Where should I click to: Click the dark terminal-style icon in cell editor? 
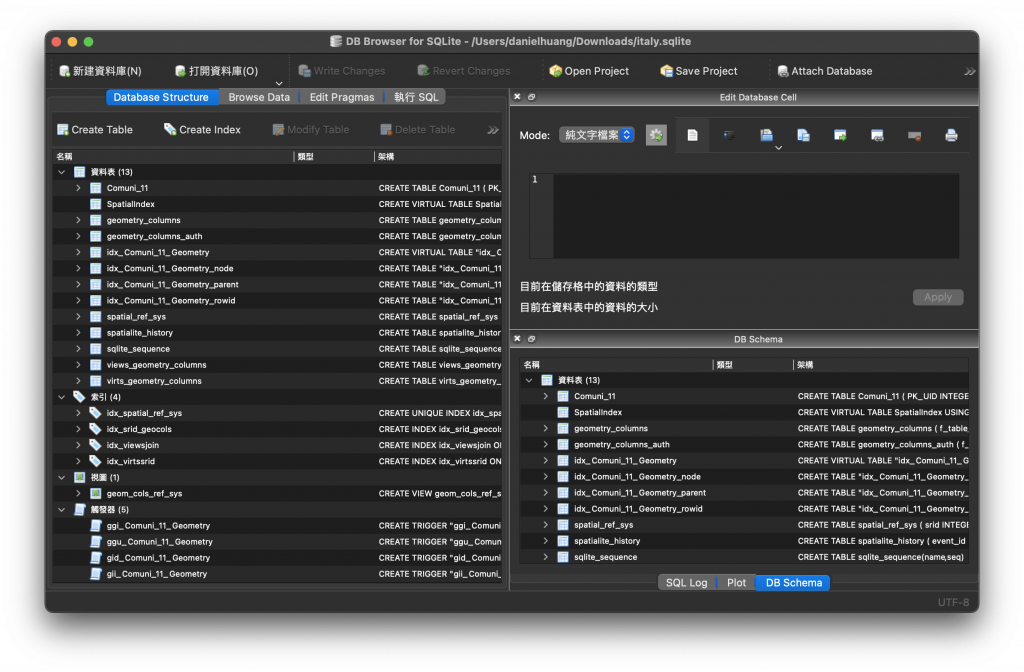729,135
